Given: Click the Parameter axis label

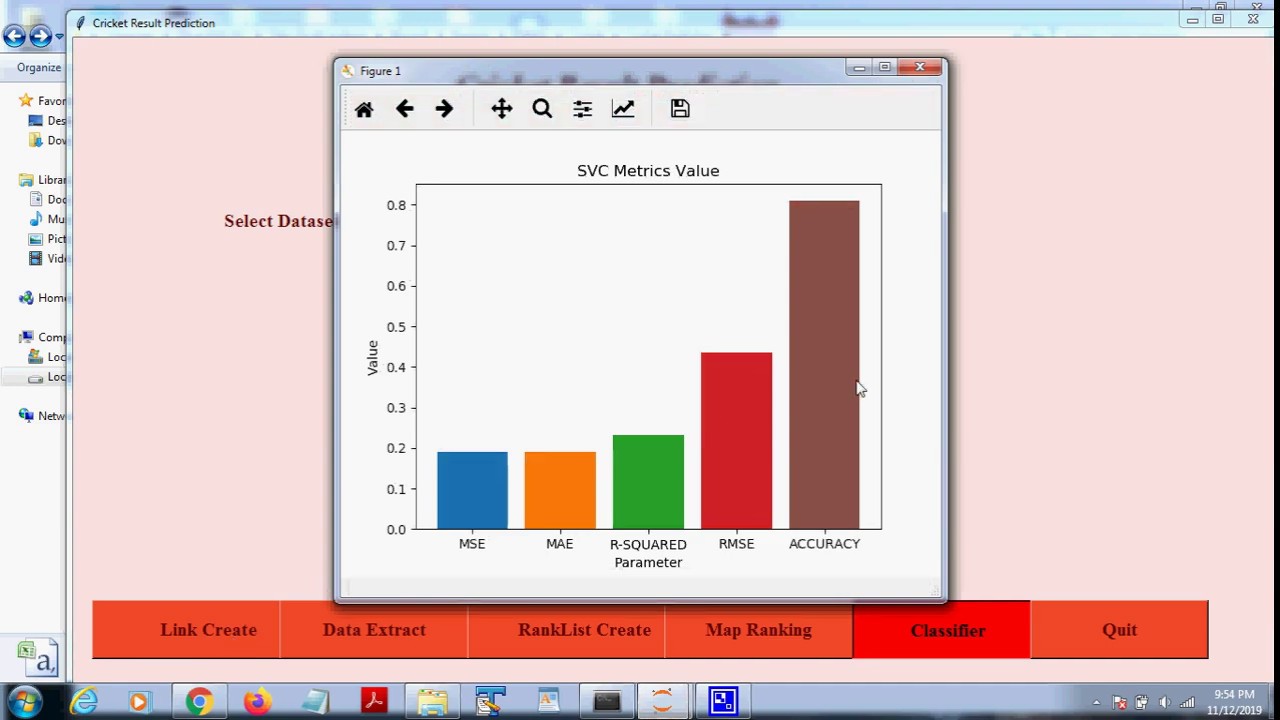Looking at the screenshot, I should 648,562.
